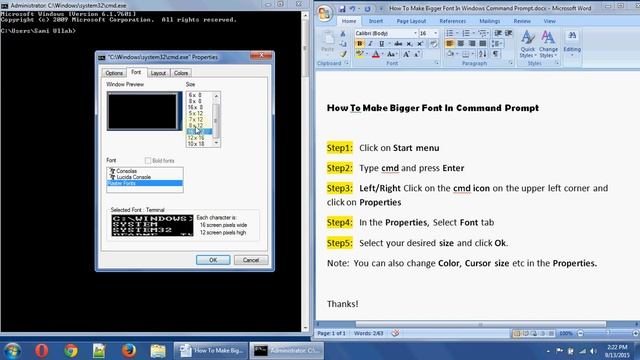Viewport: 640px width, 360px height.
Task: Open the Change Case Aa dropdown
Action: click(392, 54)
